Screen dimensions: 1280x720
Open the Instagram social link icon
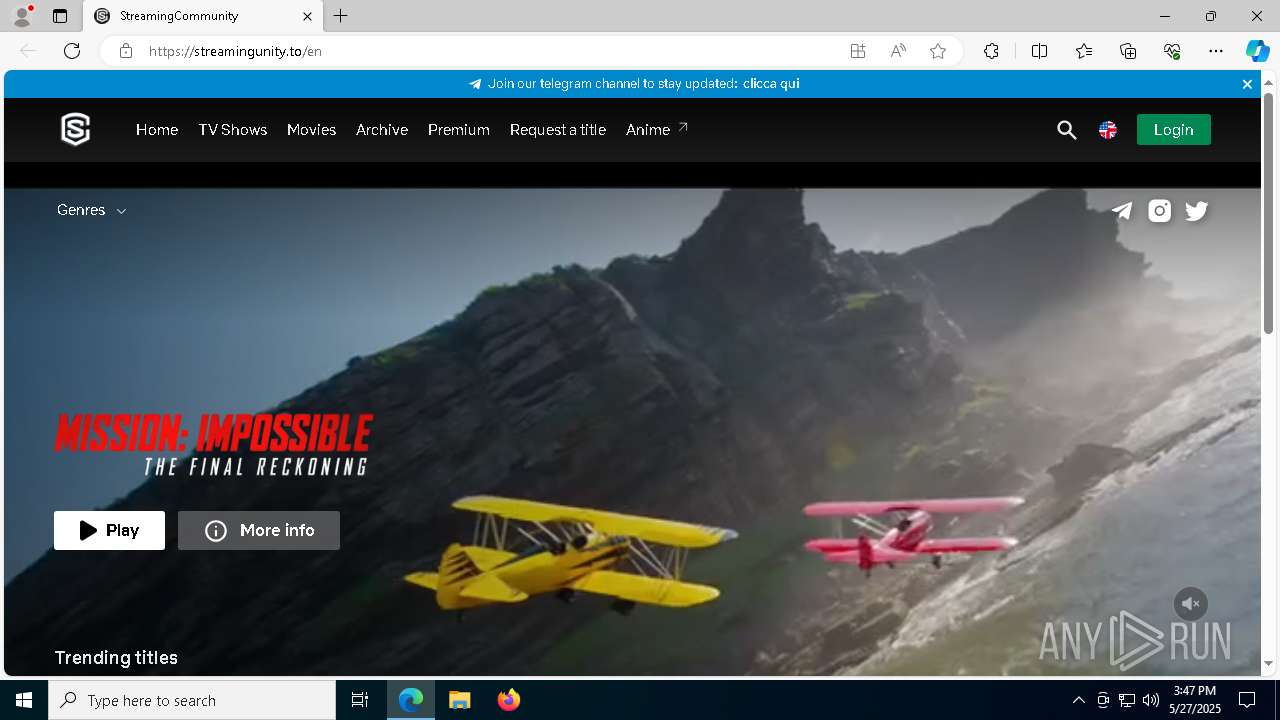(x=1160, y=211)
